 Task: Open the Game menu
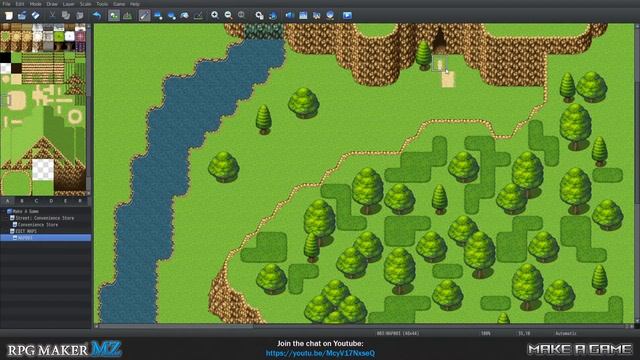click(119, 4)
